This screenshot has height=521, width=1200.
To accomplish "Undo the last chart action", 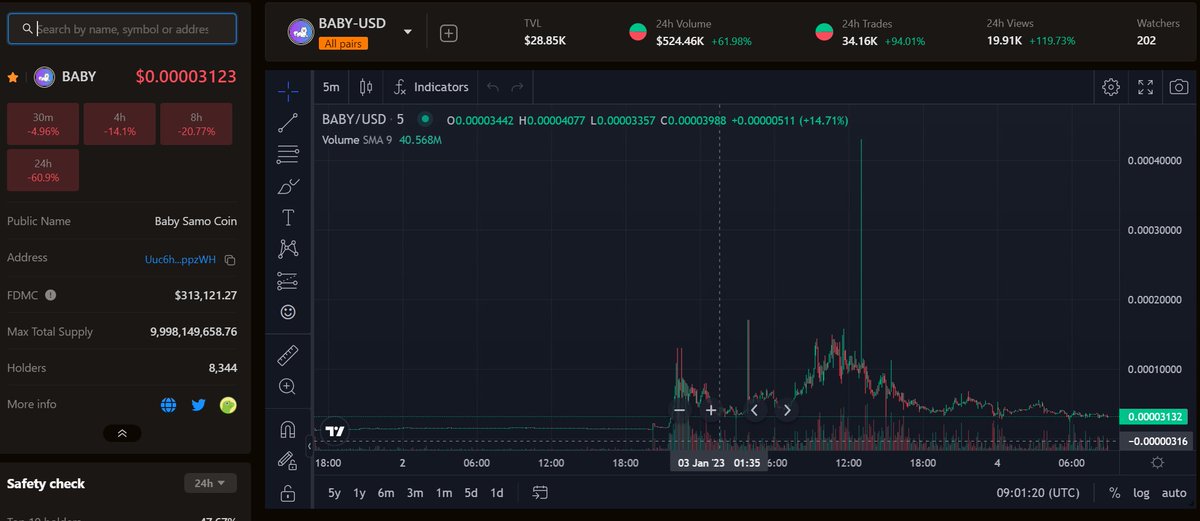I will coord(493,87).
